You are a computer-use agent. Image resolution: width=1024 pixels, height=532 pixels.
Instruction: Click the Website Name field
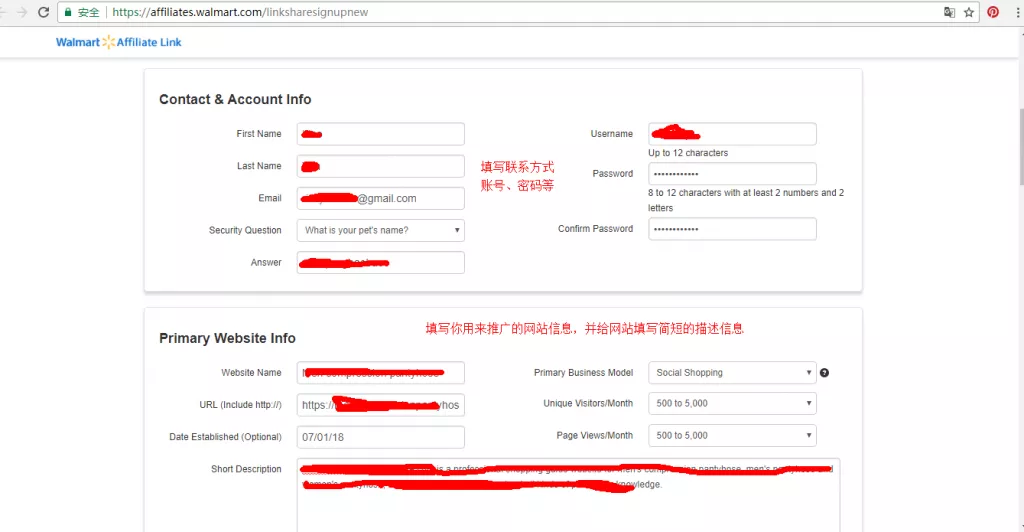point(381,373)
